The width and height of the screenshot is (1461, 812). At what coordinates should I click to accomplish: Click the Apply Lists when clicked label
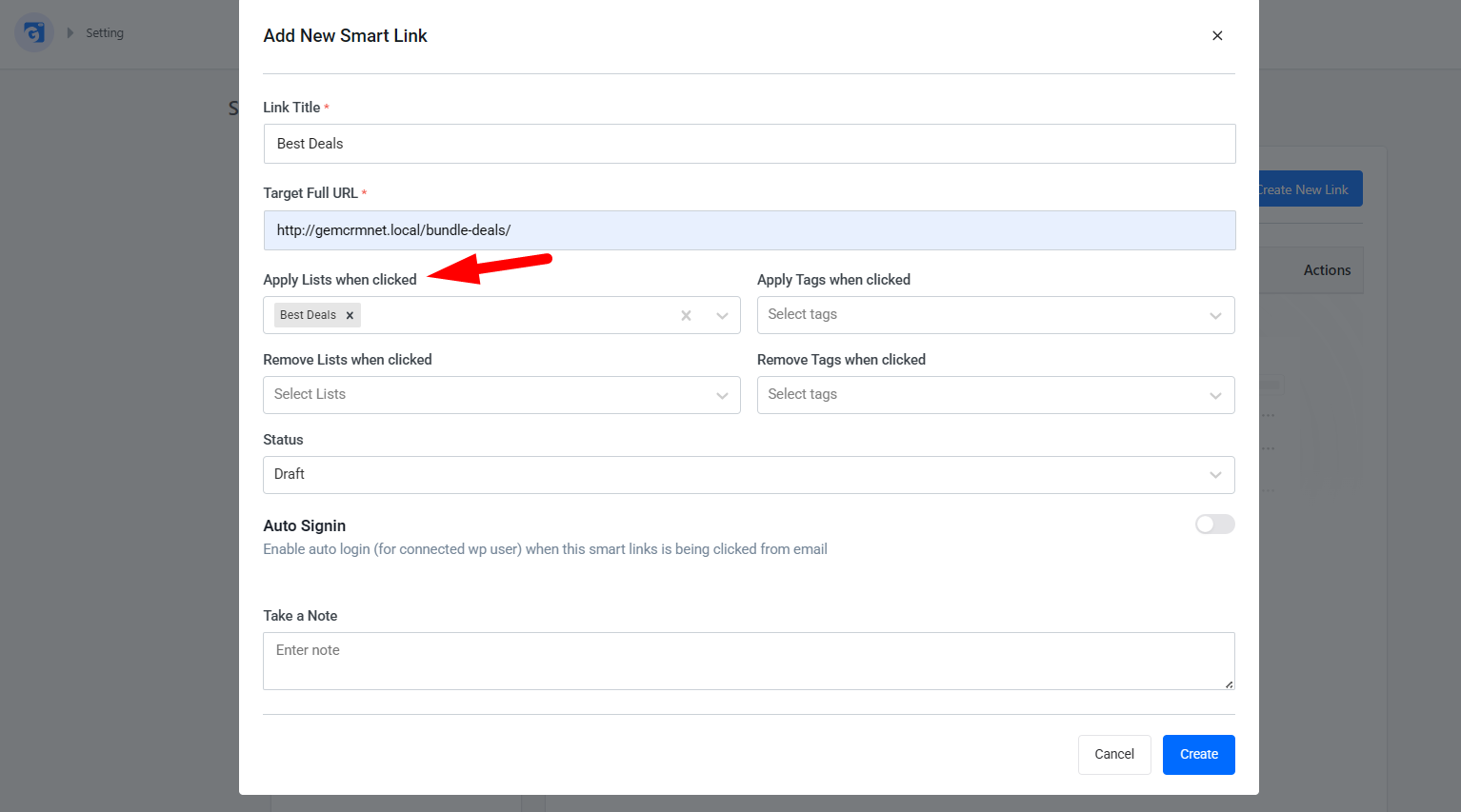[340, 280]
